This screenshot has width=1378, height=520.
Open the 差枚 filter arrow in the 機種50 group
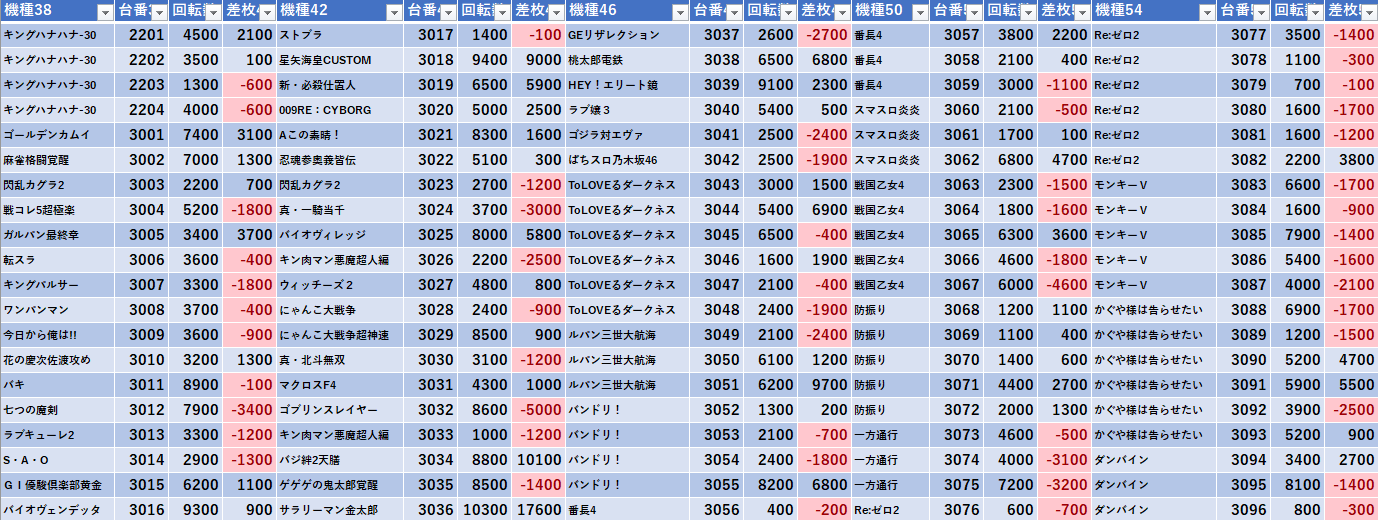tap(1083, 12)
